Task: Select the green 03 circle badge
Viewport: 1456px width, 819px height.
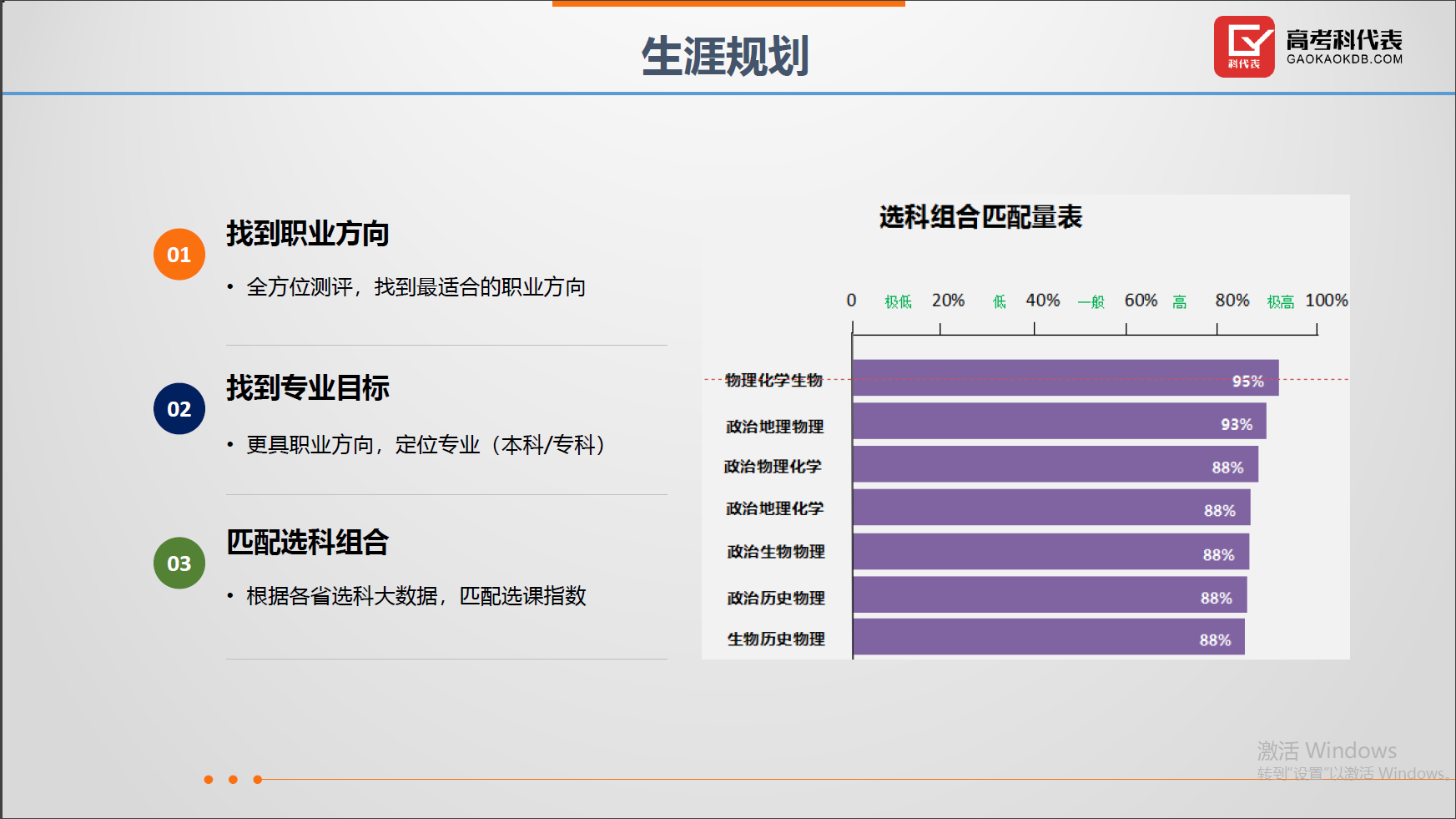Action: 179,564
